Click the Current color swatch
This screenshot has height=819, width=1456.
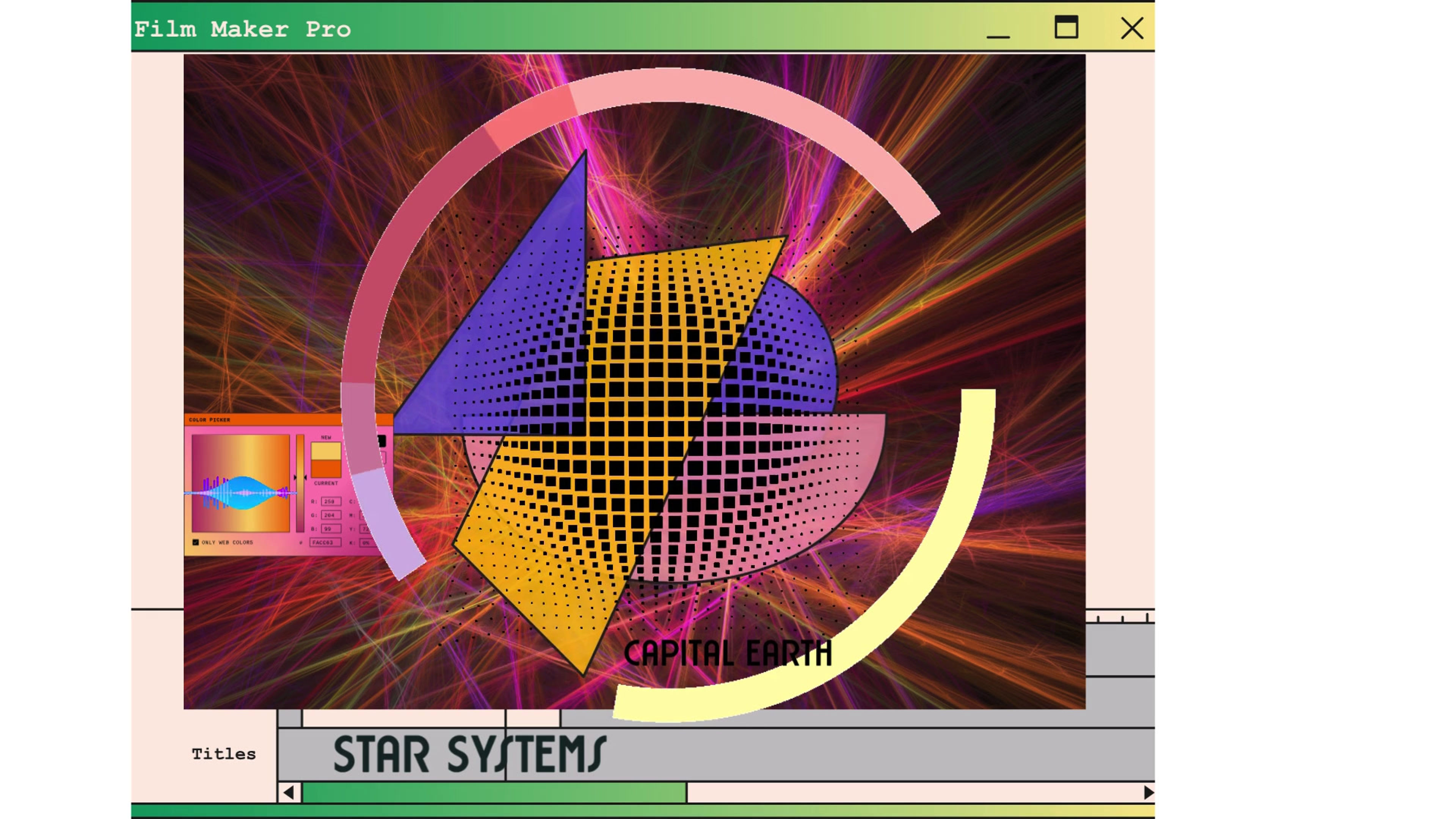(326, 469)
